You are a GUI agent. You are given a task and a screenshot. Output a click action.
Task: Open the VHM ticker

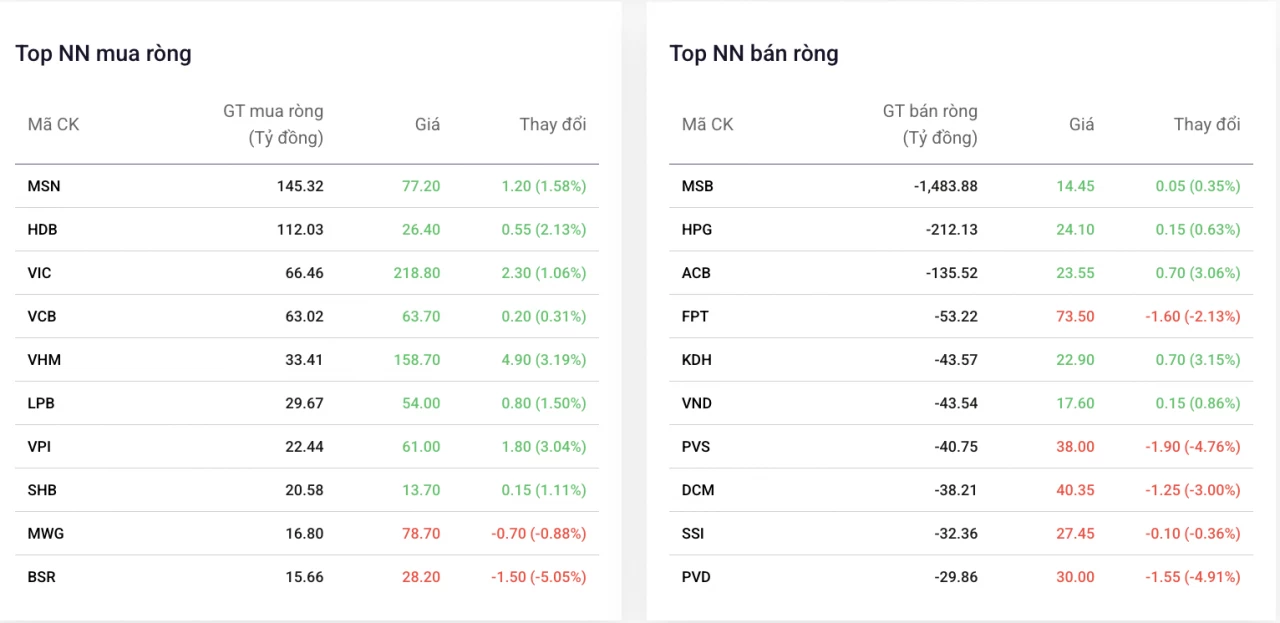pos(44,360)
